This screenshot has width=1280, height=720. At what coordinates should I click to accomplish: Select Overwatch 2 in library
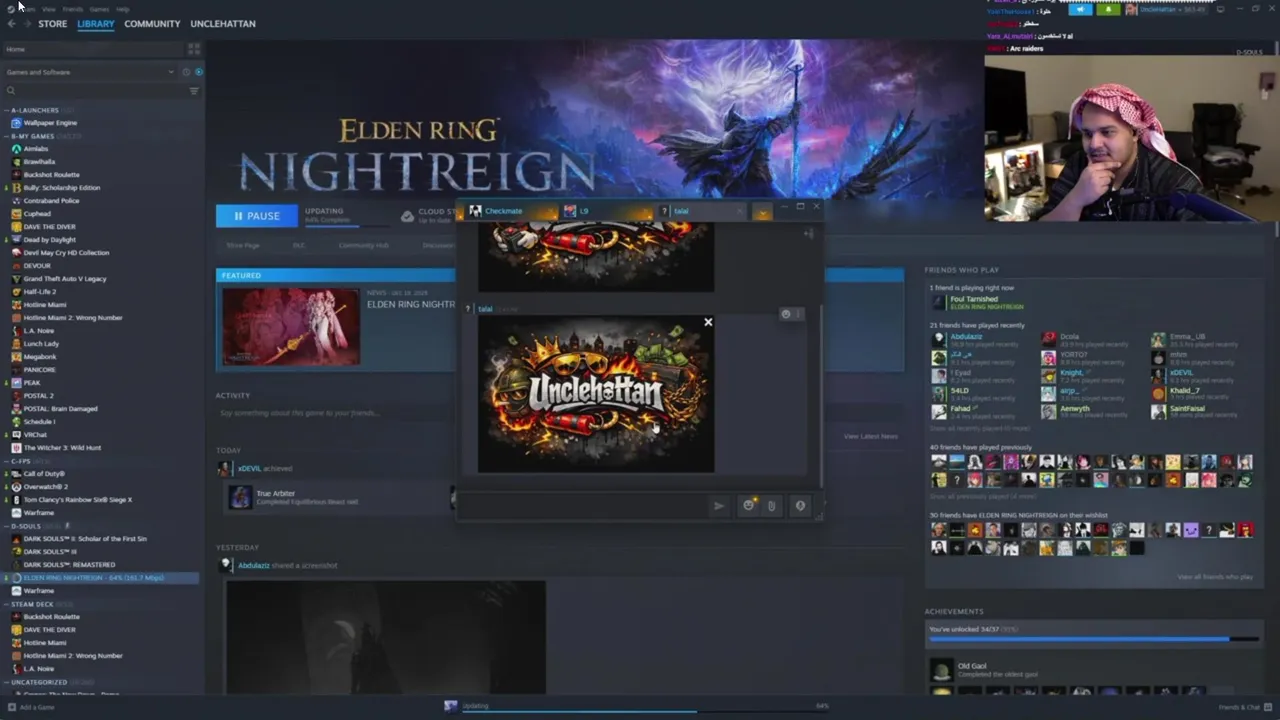[45, 487]
